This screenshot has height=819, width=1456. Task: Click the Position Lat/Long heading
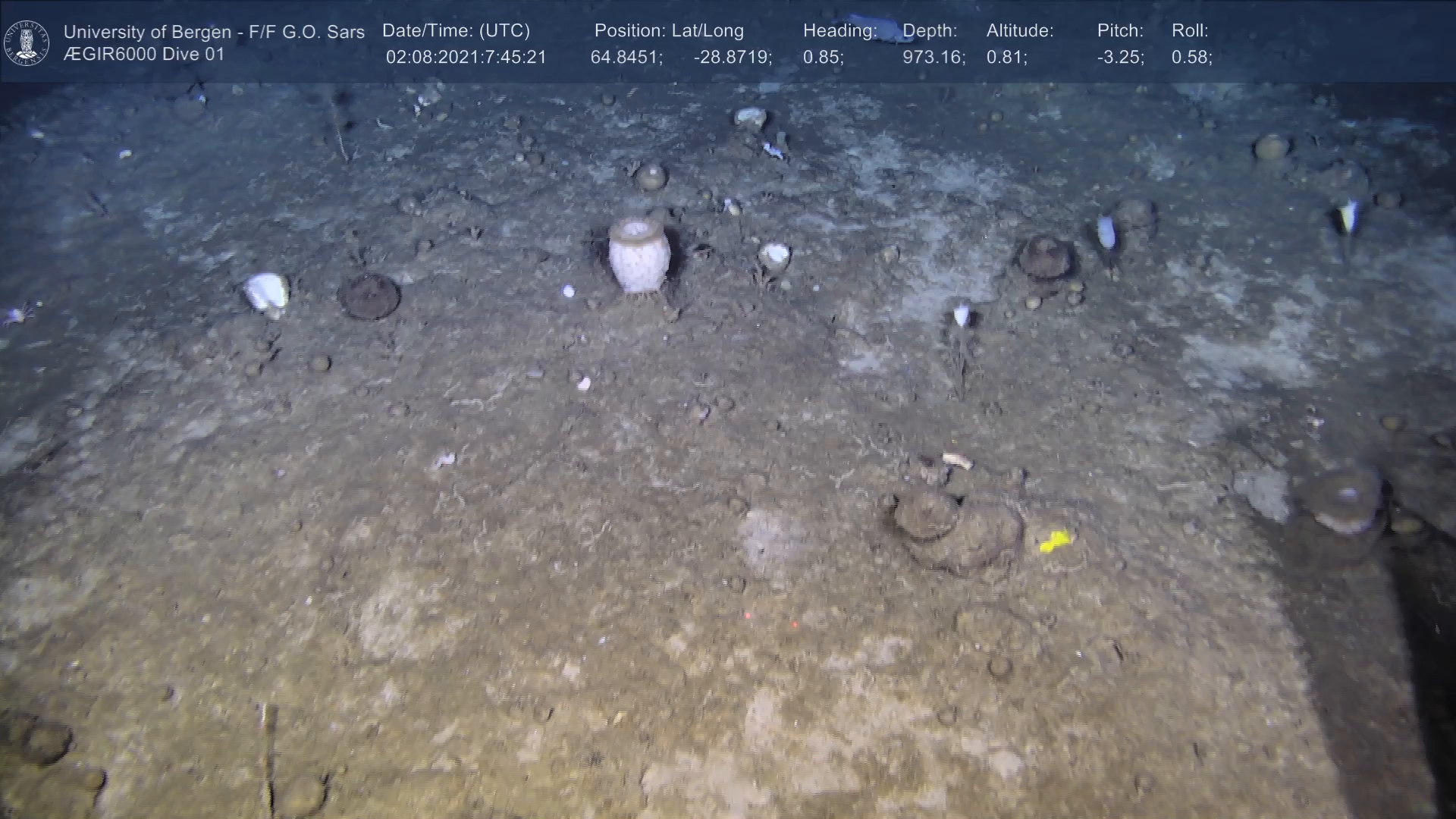(669, 31)
